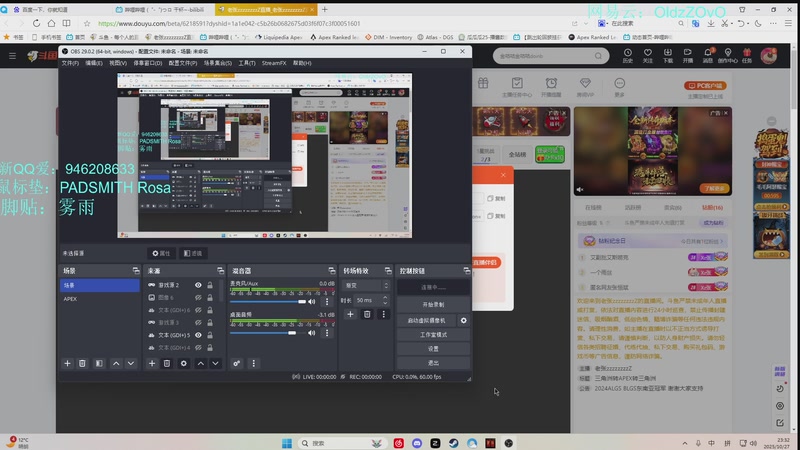Click the Douyu search input field

pos(546,56)
